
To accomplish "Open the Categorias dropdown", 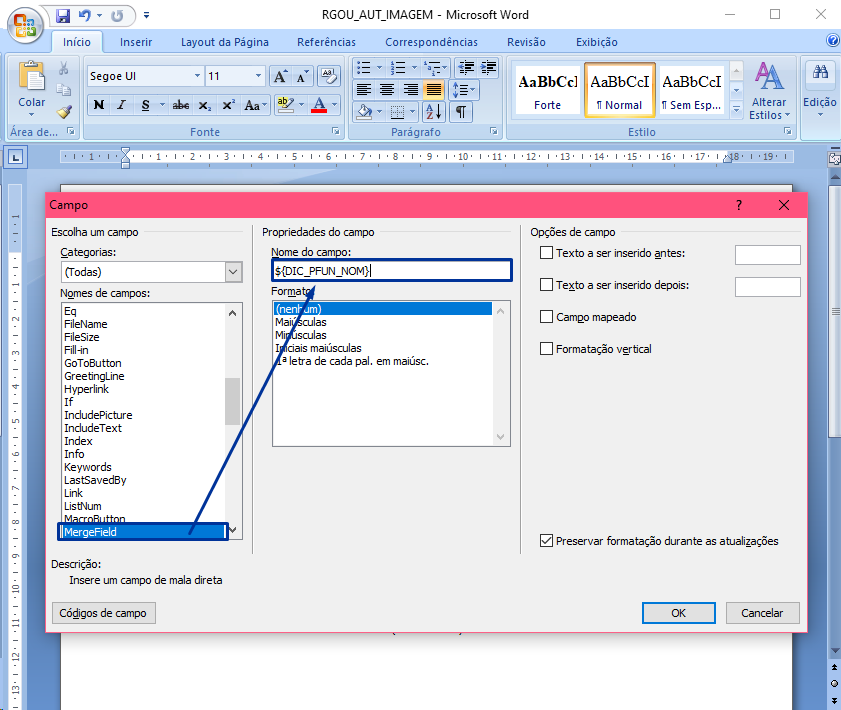I will click(233, 272).
